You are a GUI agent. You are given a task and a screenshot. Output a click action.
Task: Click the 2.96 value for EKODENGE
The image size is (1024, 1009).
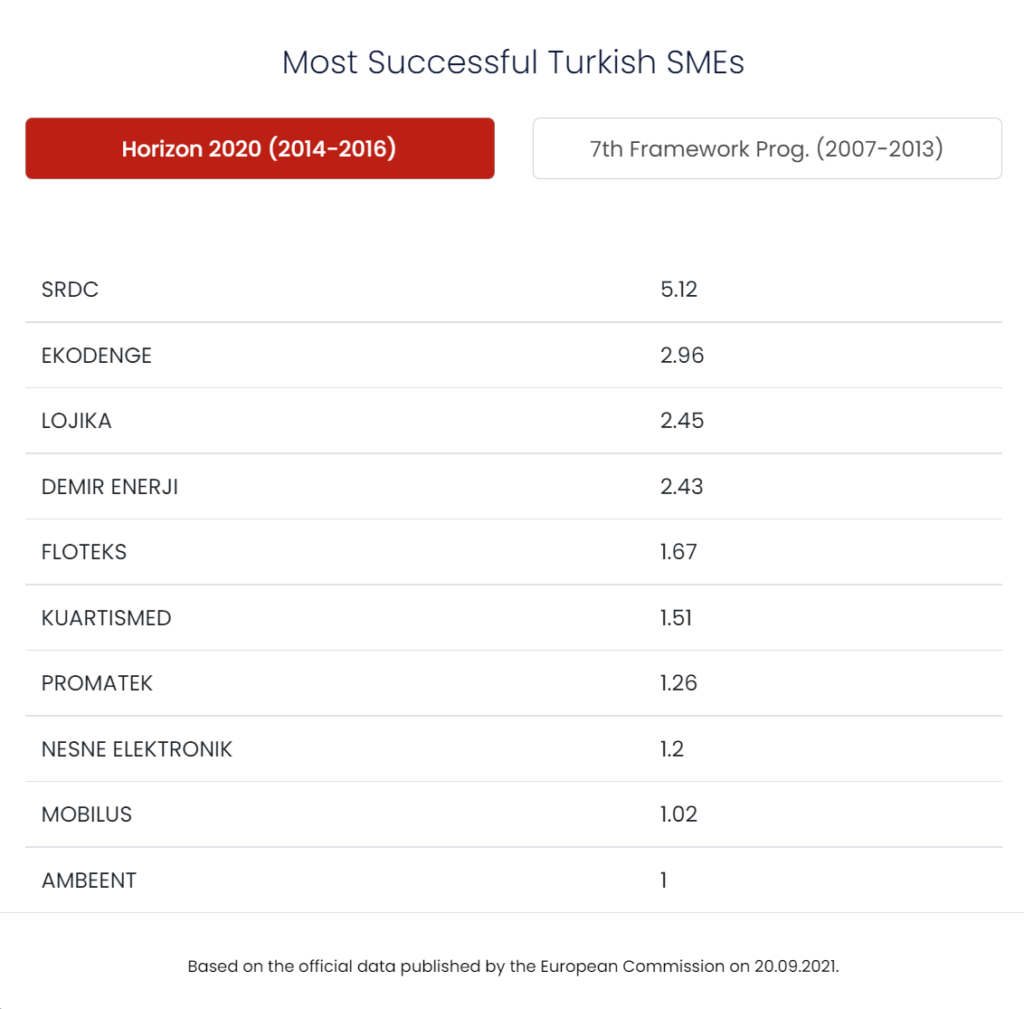pyautogui.click(x=682, y=355)
